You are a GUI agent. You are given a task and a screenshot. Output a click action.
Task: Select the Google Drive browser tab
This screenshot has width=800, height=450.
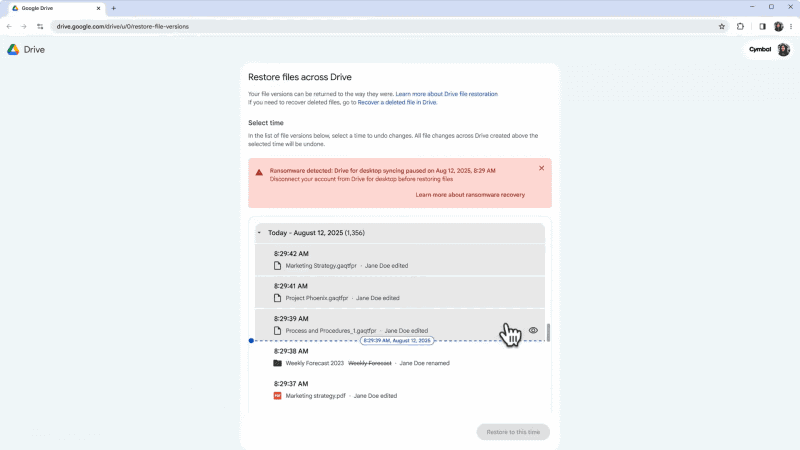click(56, 8)
